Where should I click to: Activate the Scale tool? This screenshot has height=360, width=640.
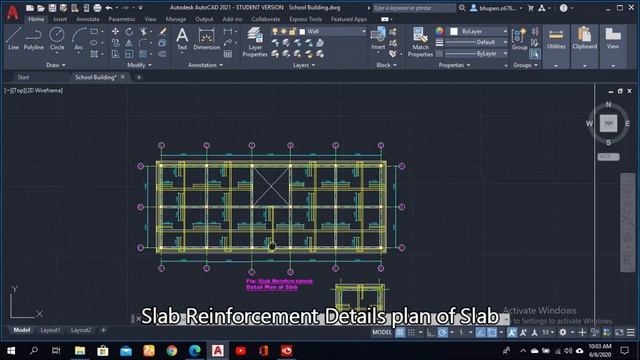pyautogui.click(x=129, y=54)
